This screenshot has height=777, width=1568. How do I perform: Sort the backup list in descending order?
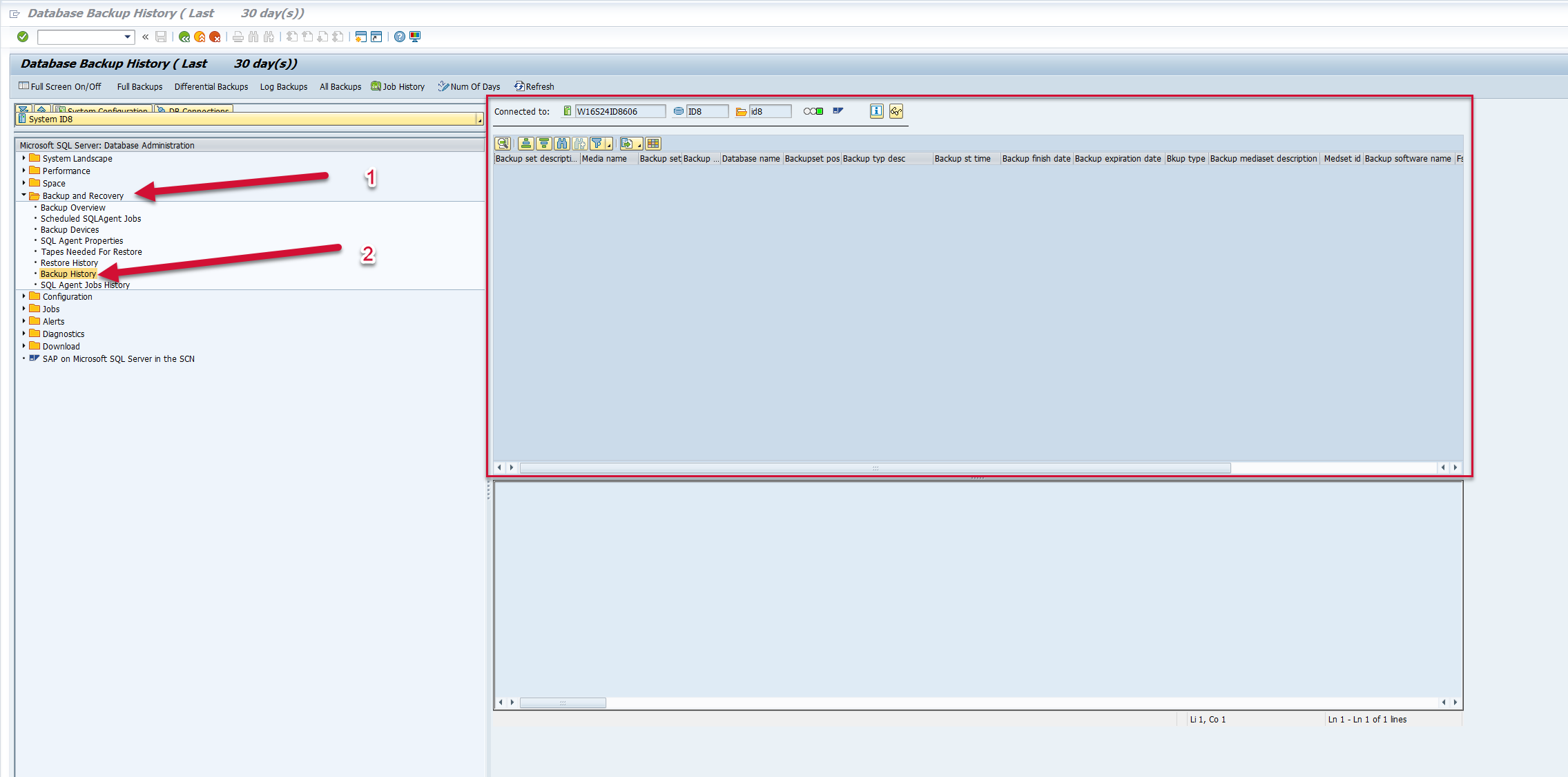(544, 144)
